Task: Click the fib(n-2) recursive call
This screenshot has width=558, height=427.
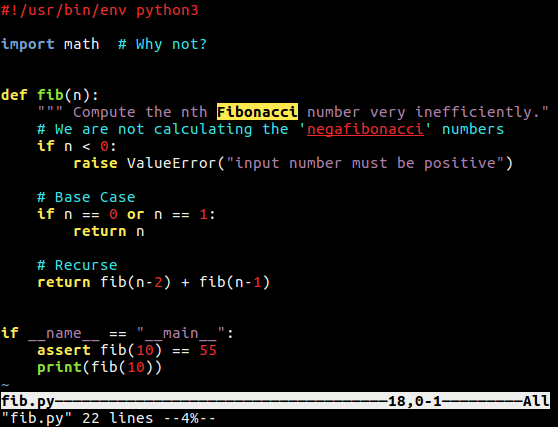Action: 136,282
